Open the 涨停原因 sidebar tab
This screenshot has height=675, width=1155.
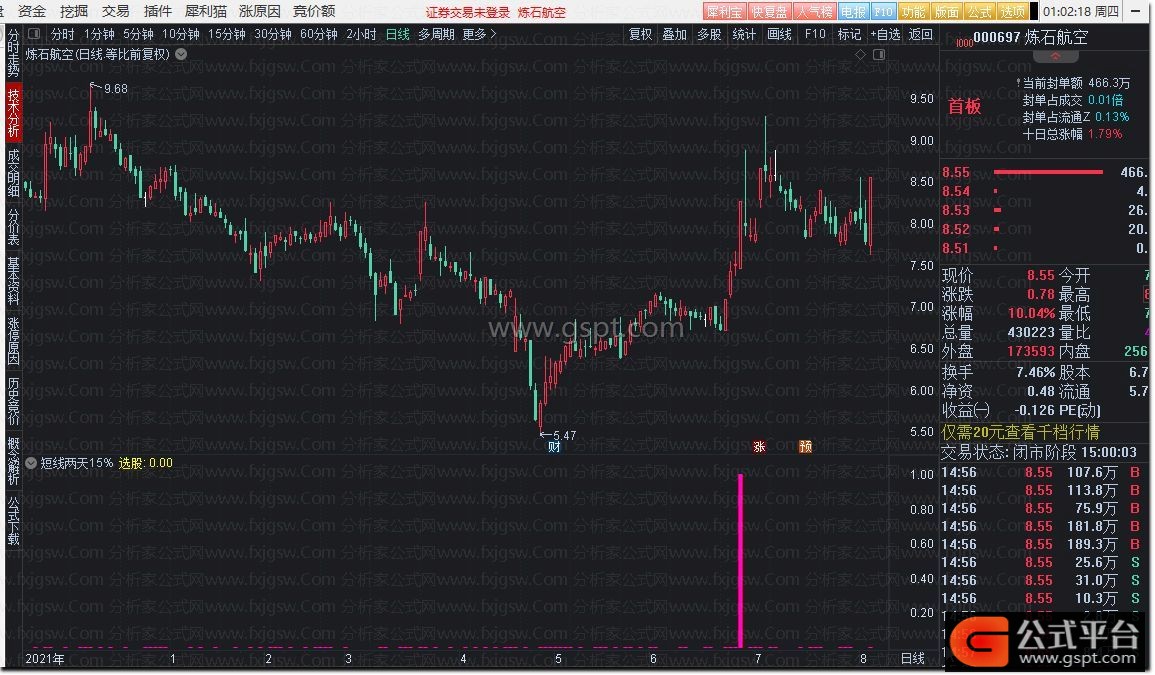(13, 340)
